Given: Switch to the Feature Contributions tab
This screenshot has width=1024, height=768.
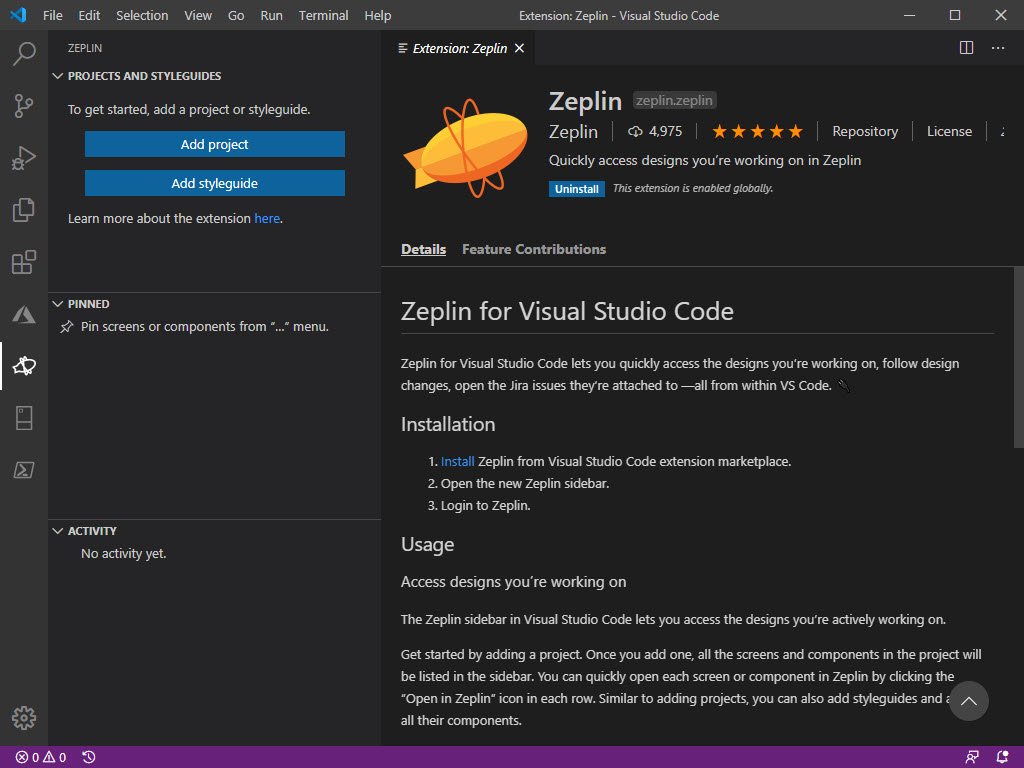Looking at the screenshot, I should tap(534, 249).
